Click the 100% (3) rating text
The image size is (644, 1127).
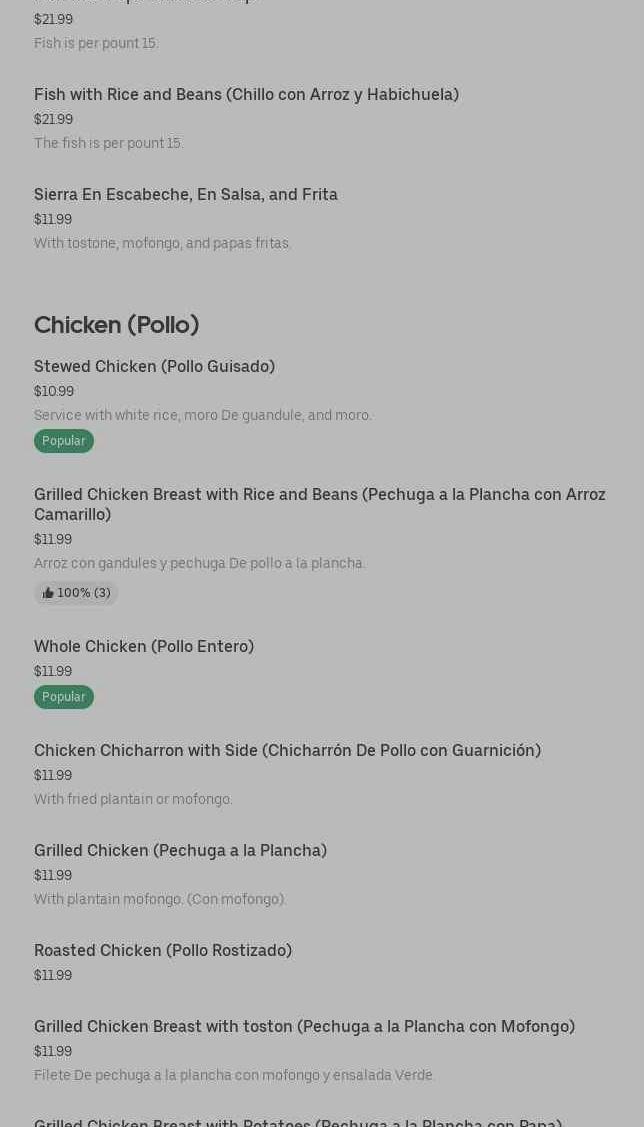tap(84, 593)
